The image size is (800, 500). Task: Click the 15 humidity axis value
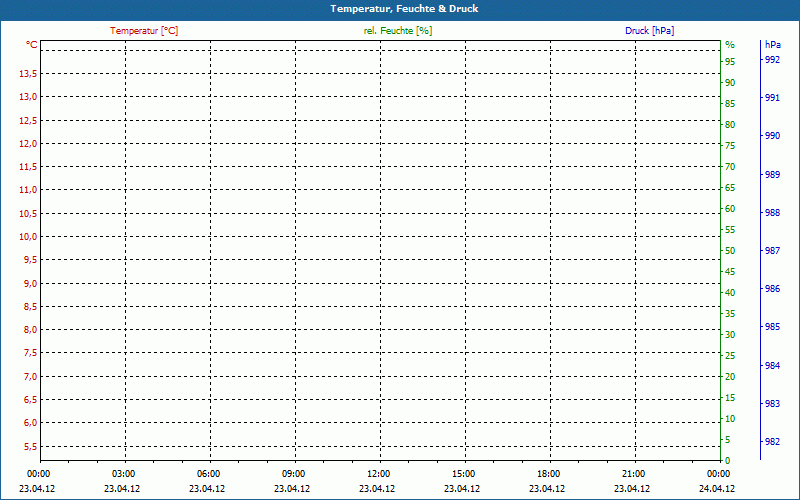tap(730, 398)
